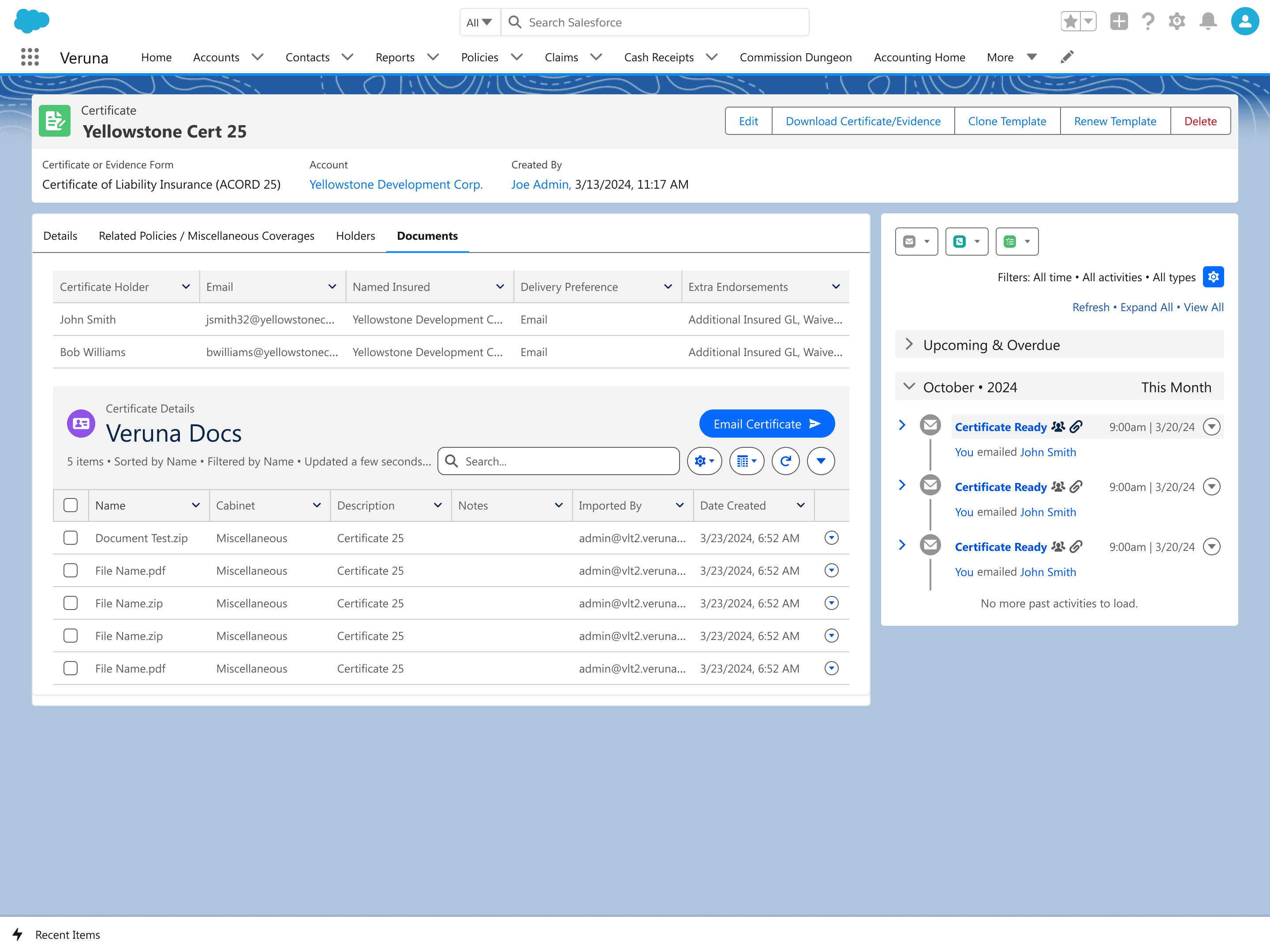Screen dimensions: 1270x952
Task: Check the second File Name.zip row checkbox
Action: pos(71,636)
